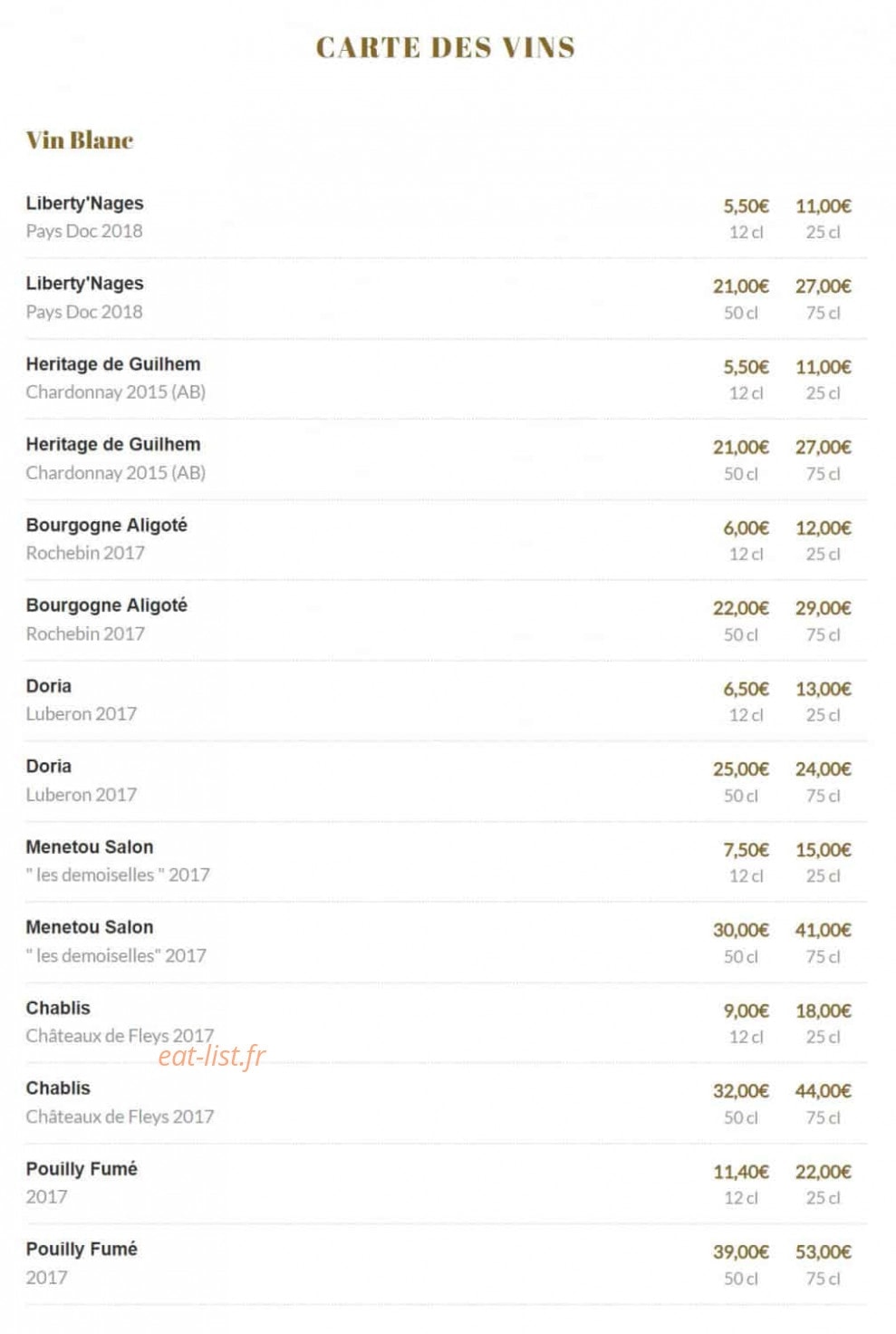Click the CARTE DES VINS heading
Viewport: 896px width, 1334px height.
(446, 47)
